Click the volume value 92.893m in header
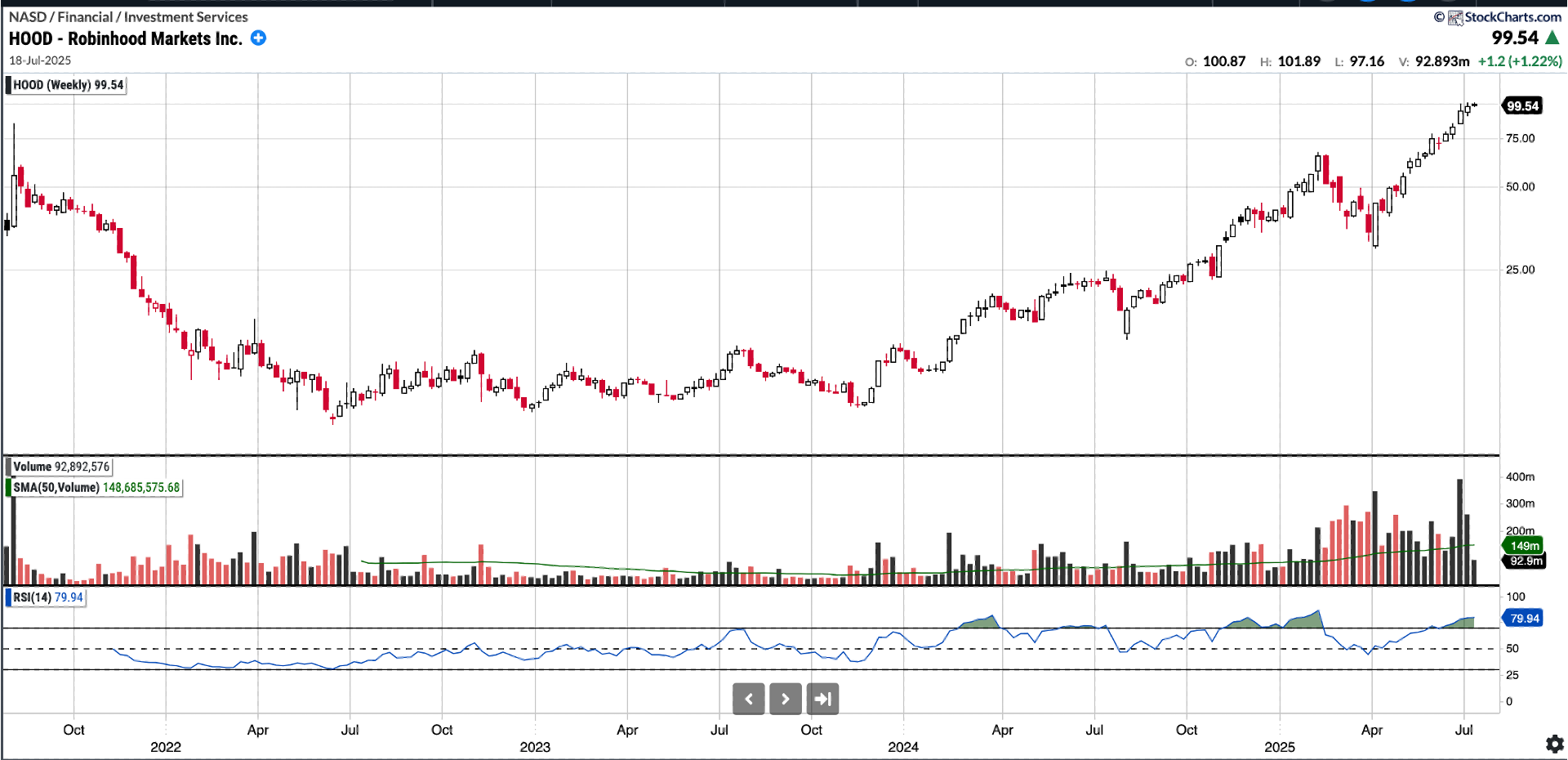 1442,61
